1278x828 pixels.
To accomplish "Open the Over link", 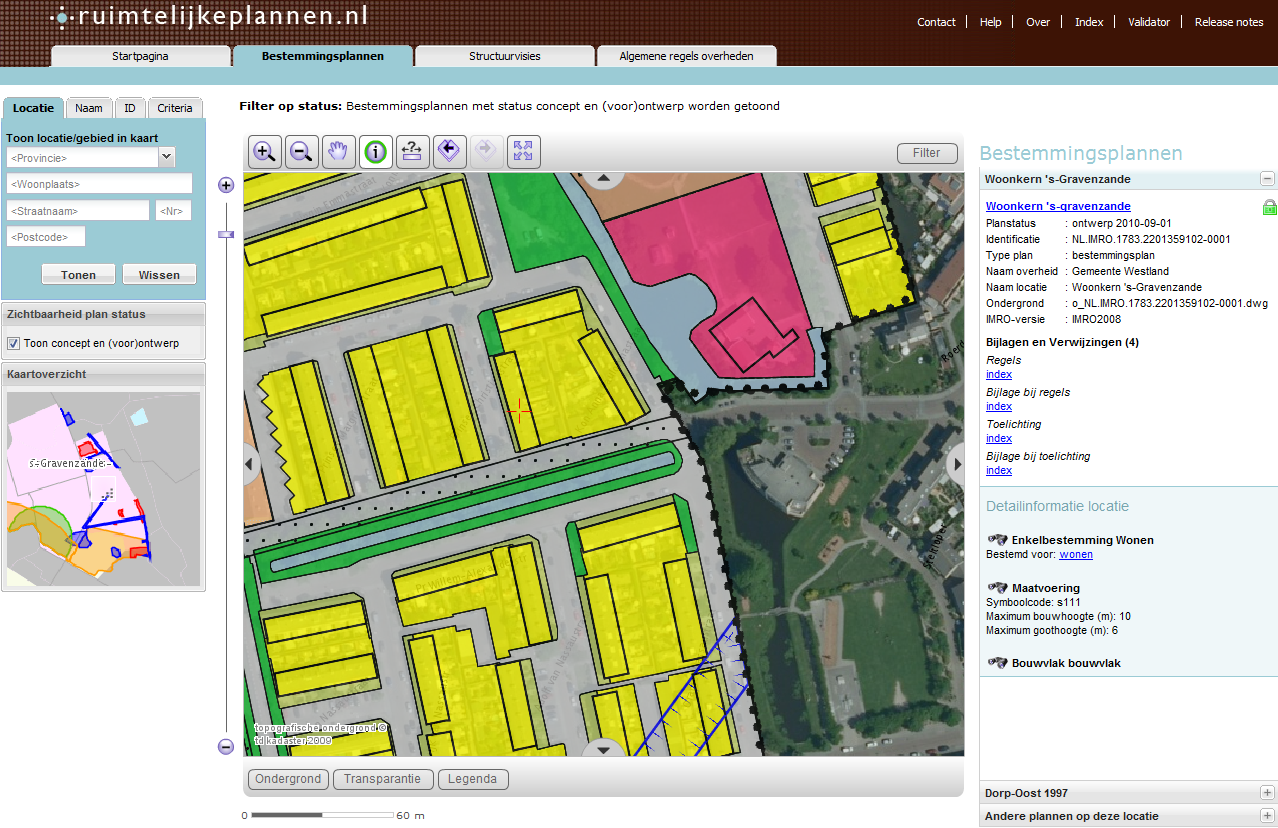I will pyautogui.click(x=1038, y=22).
